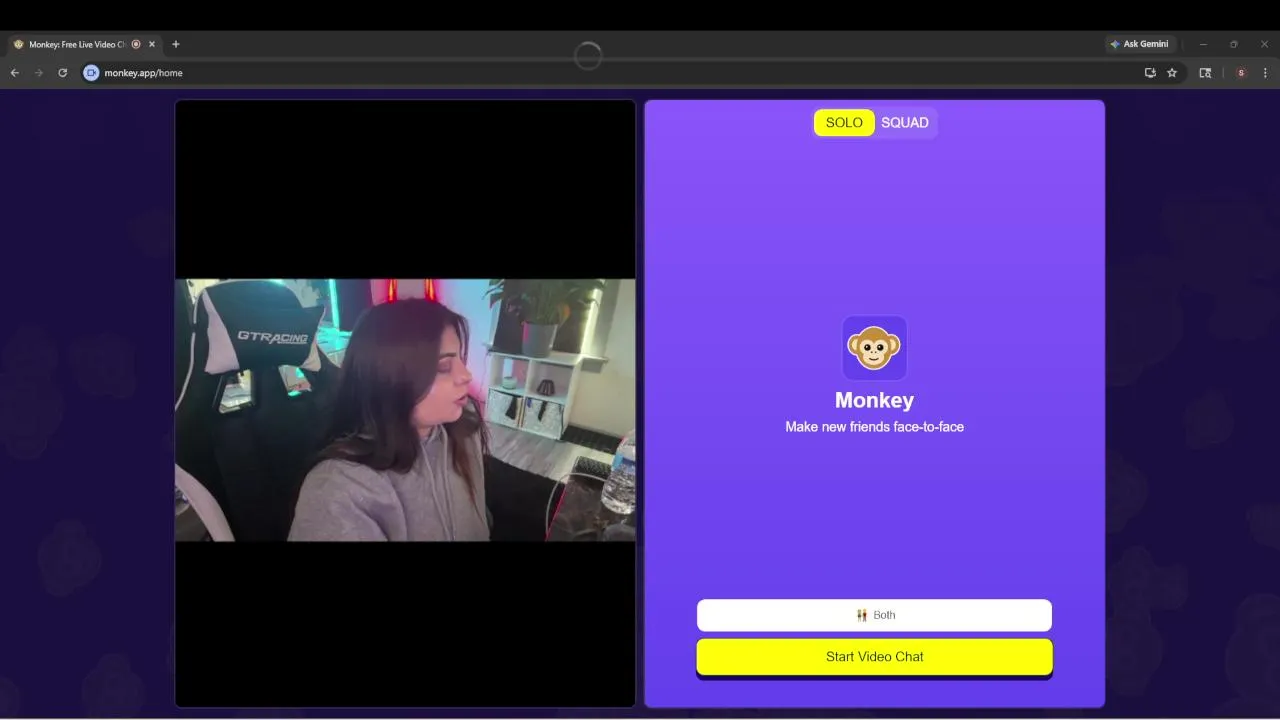Open Chrome side panel search icon

coord(1205,73)
